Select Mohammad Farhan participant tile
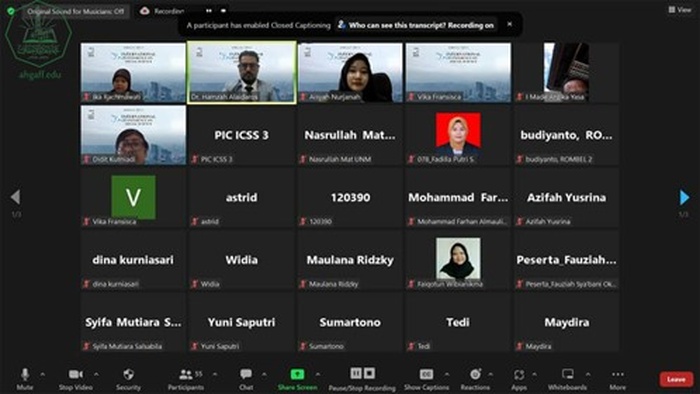 coord(458,197)
